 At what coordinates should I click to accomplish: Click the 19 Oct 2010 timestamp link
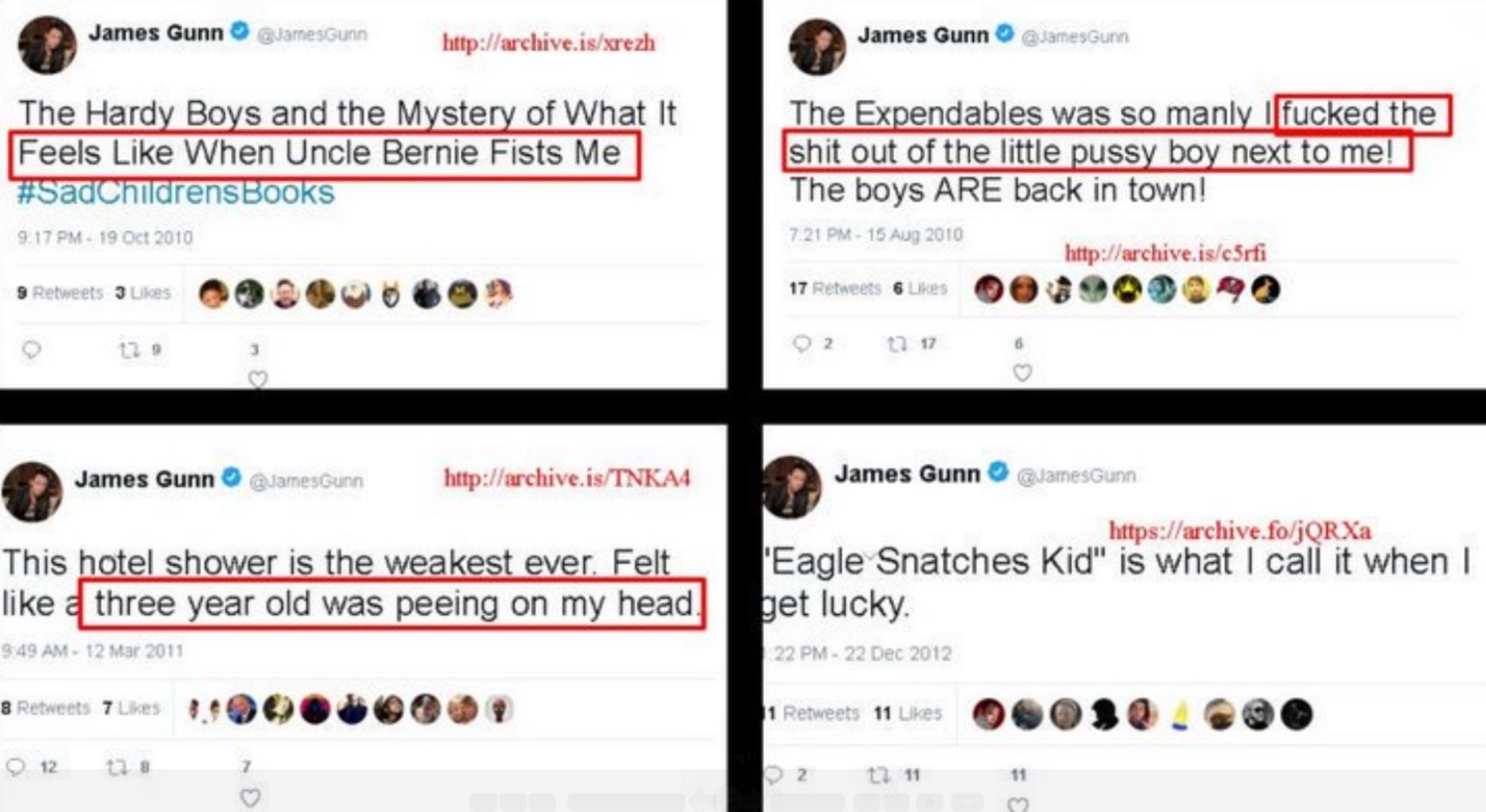[104, 237]
